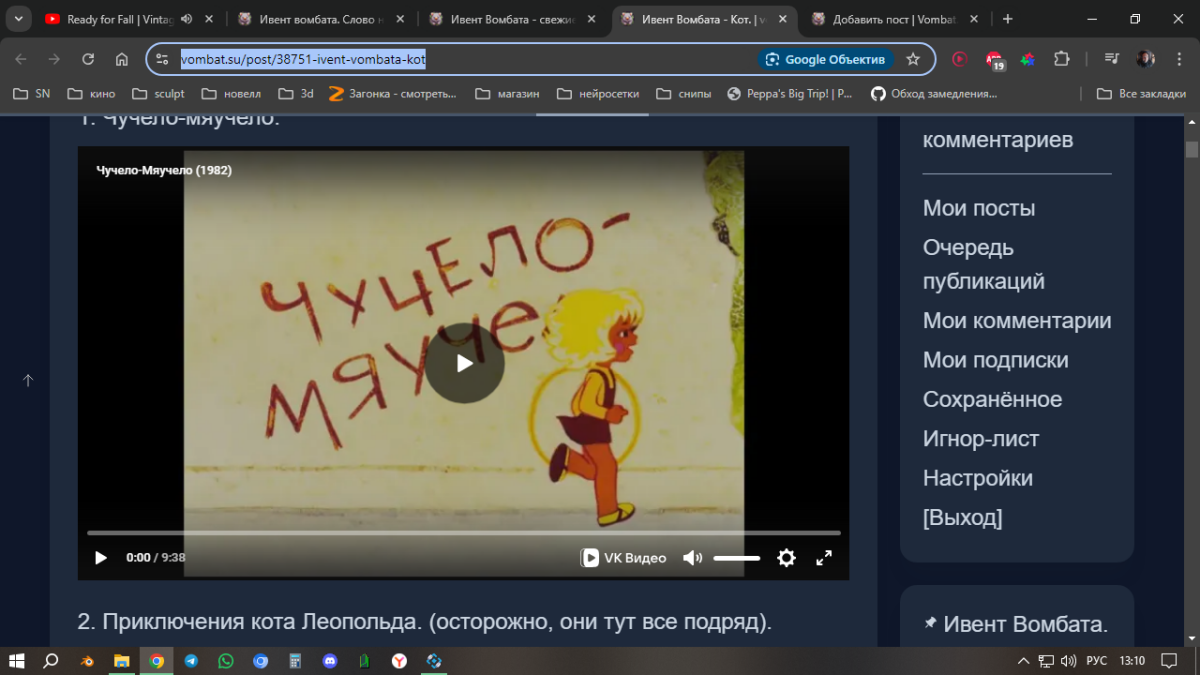Open the Extensions puzzle icon
The image size is (1200, 675).
pos(1062,59)
